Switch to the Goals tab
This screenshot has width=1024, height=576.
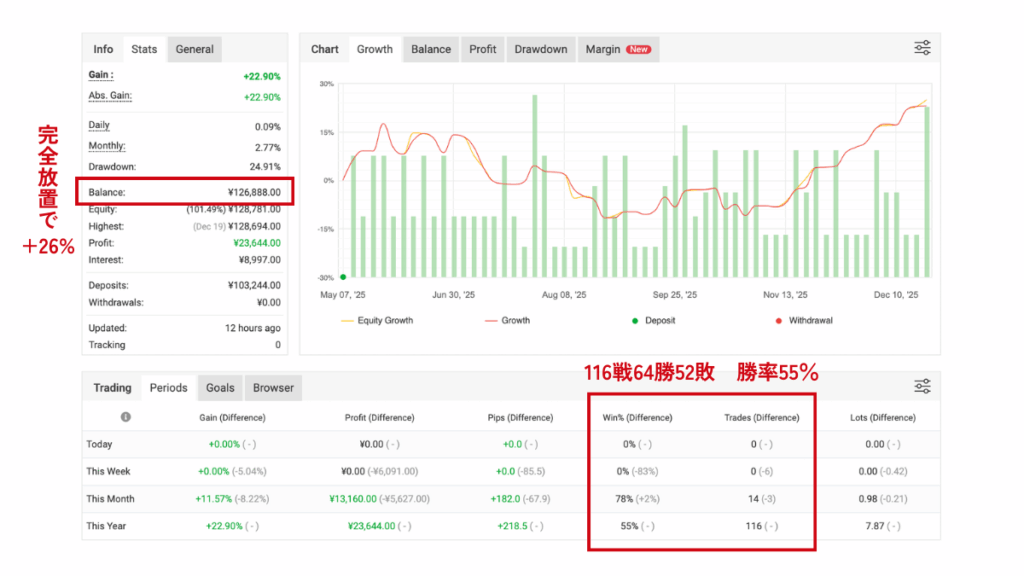click(x=220, y=388)
